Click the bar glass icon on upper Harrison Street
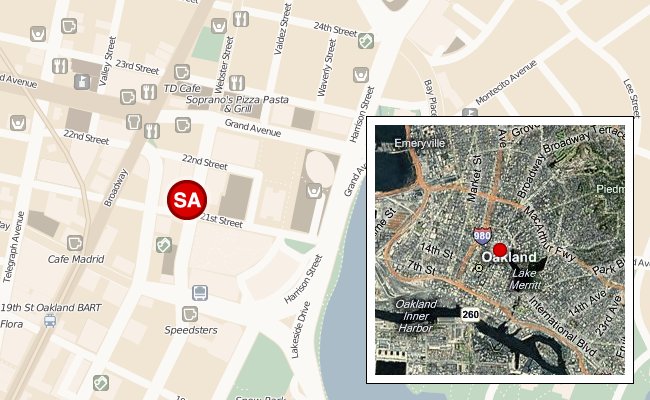This screenshot has height=400, width=650. [361, 75]
